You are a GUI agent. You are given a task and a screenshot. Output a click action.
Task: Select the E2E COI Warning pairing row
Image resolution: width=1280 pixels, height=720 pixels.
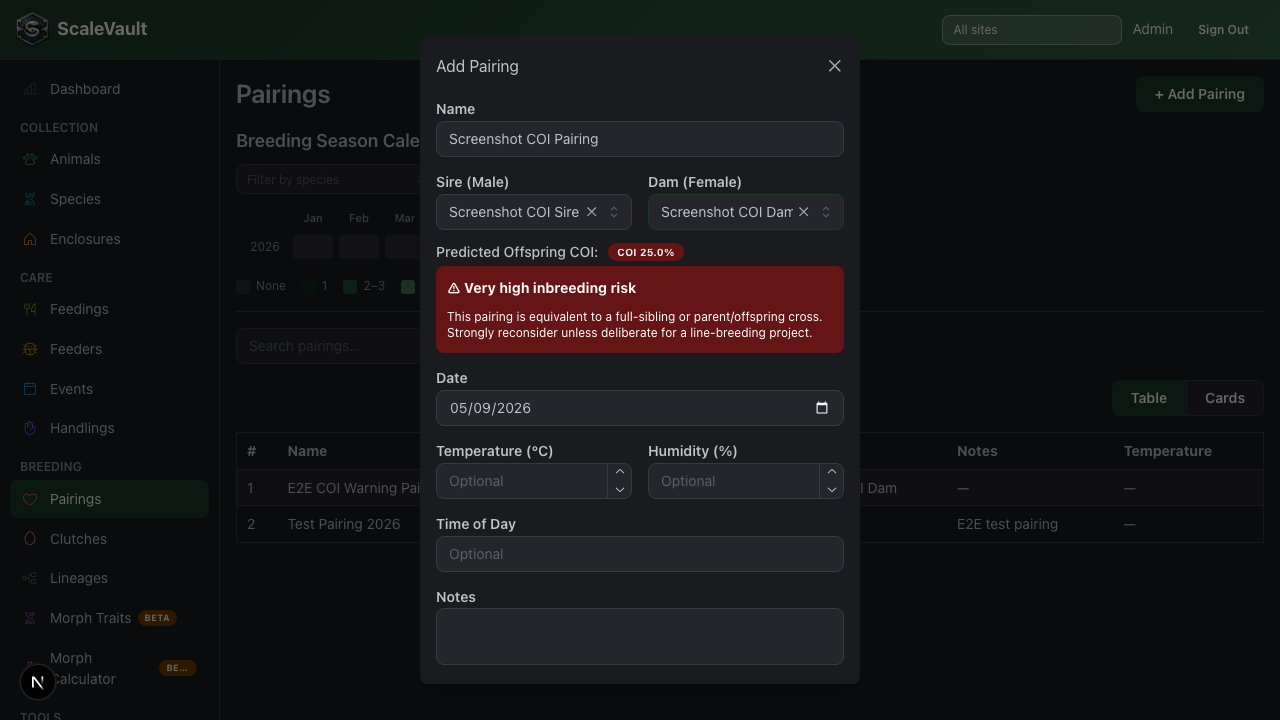(x=750, y=488)
